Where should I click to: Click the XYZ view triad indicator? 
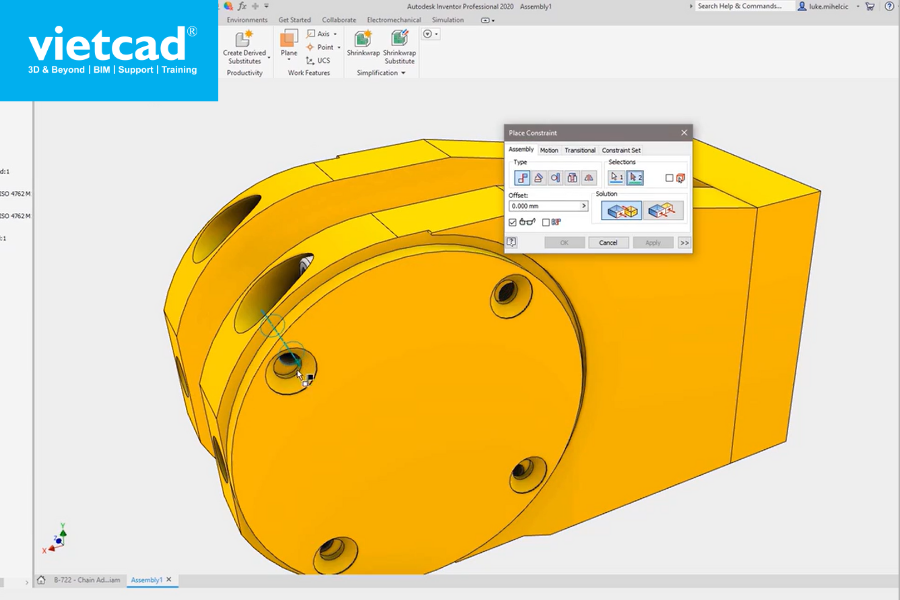click(55, 539)
